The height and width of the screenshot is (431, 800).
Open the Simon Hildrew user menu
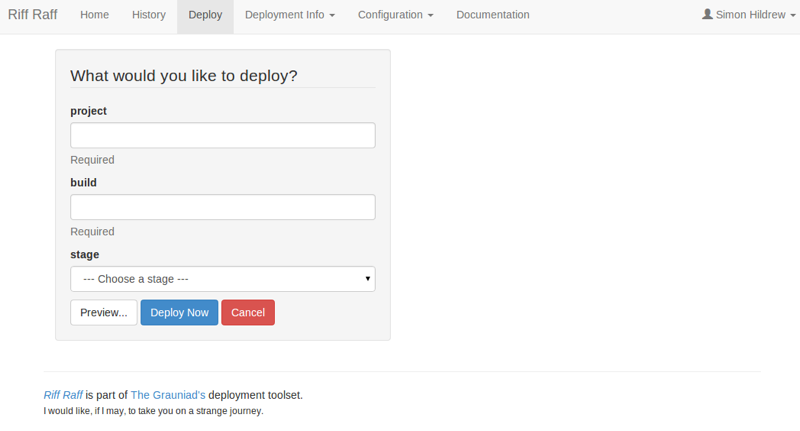coord(750,15)
